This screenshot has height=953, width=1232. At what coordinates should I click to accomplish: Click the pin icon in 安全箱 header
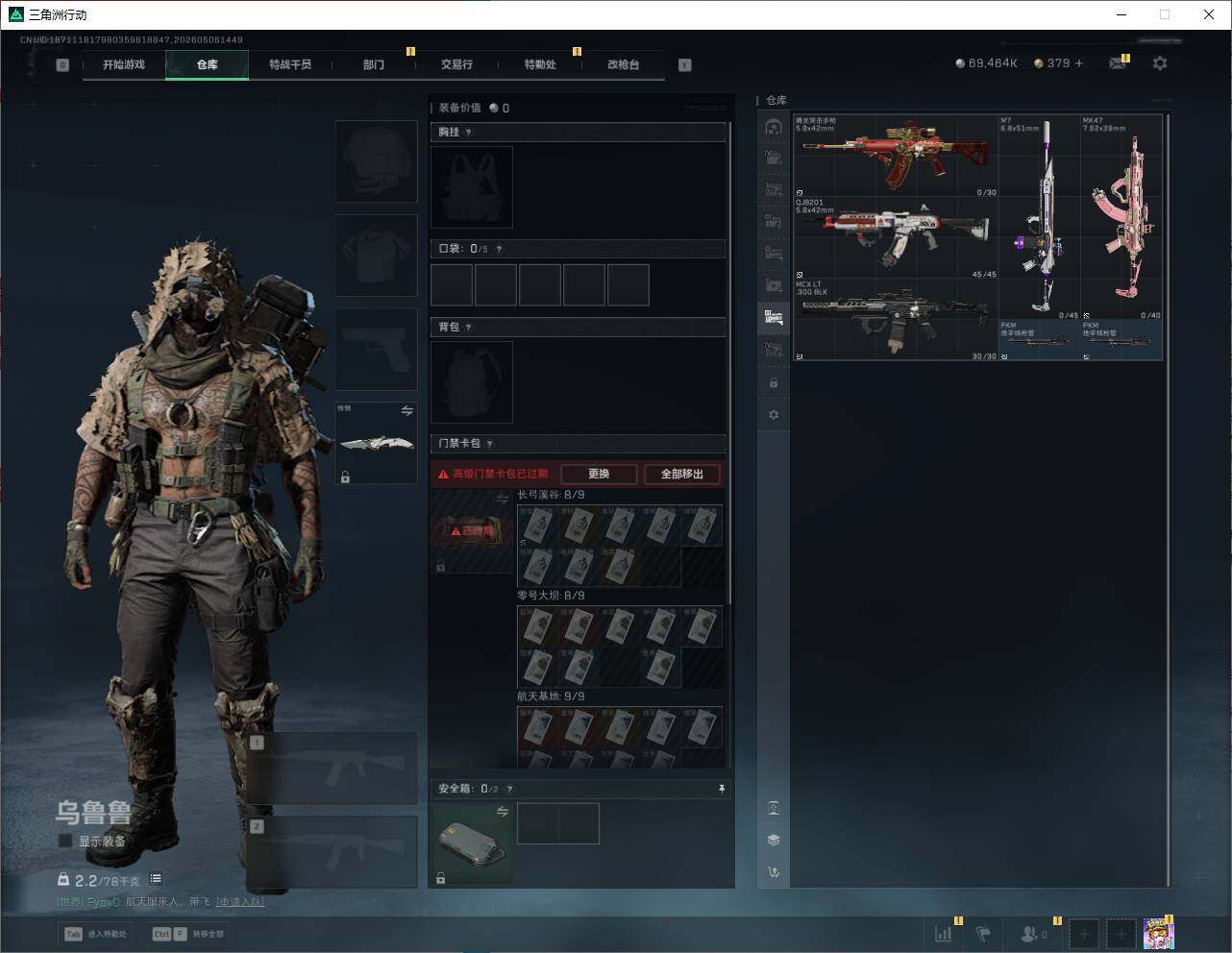(x=721, y=789)
